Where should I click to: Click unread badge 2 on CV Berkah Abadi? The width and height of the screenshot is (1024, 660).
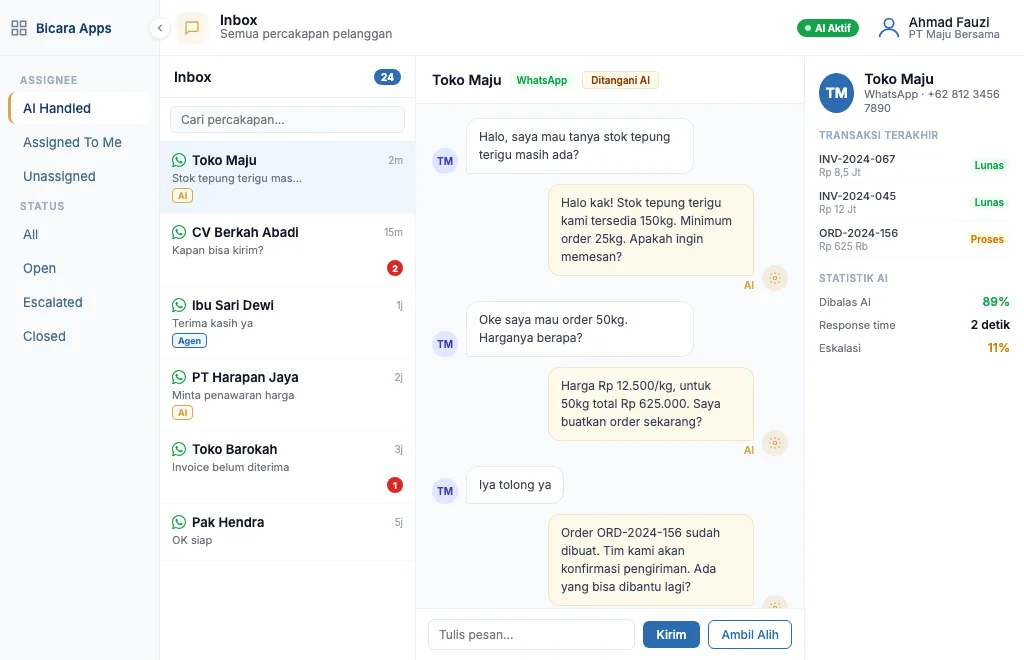[394, 268]
